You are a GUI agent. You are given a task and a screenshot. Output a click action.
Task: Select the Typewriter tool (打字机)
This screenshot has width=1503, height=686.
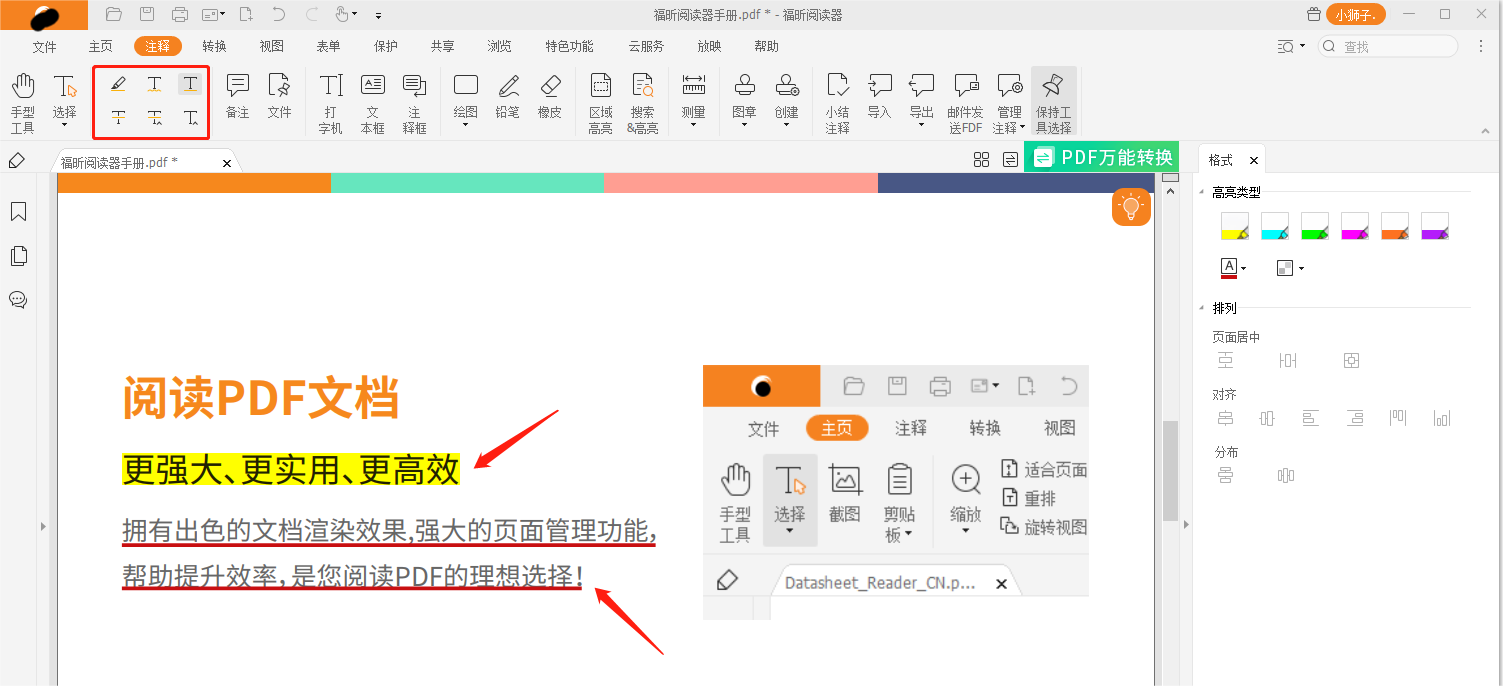pyautogui.click(x=330, y=102)
